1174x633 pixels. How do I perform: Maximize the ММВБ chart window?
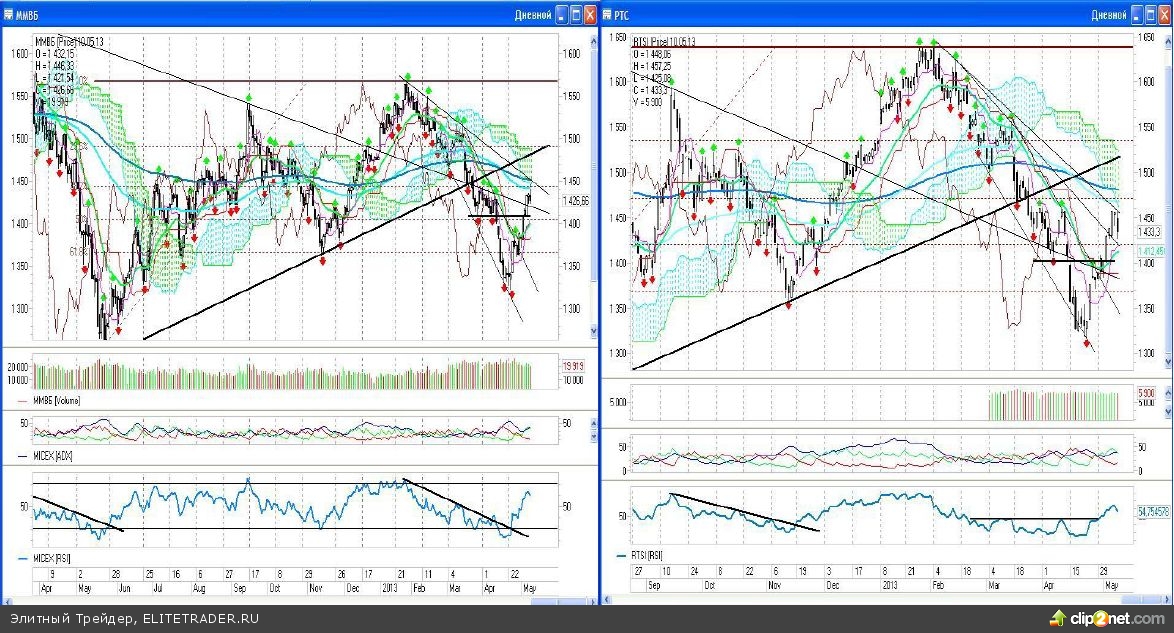(x=576, y=15)
